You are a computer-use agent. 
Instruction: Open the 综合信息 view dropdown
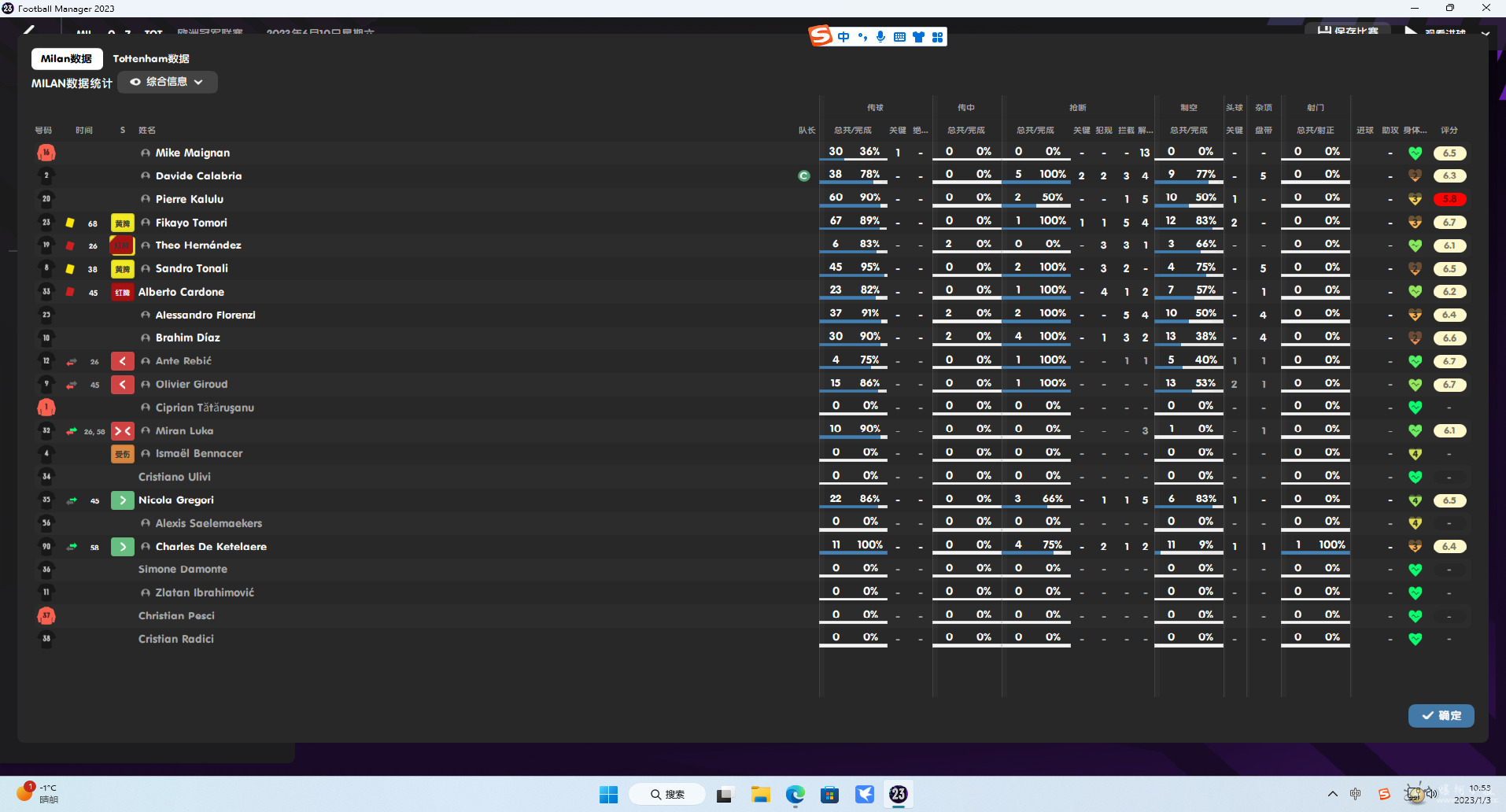[x=167, y=82]
